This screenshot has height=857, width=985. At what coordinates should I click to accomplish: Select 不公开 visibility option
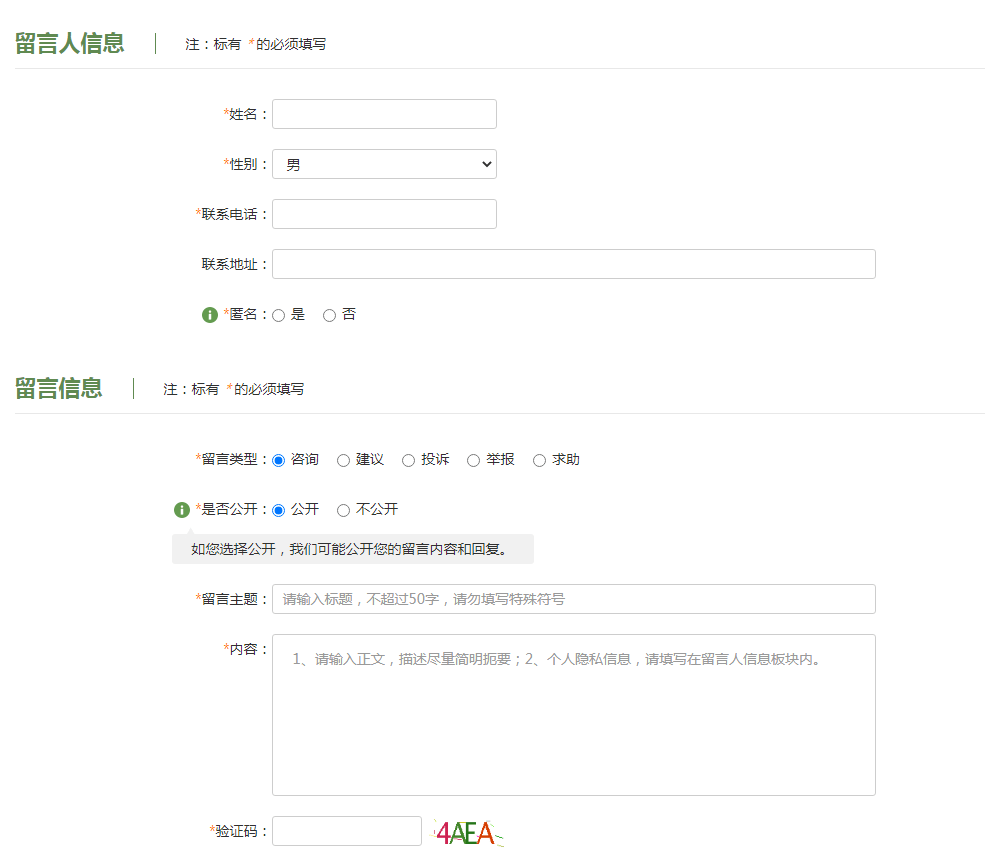click(343, 510)
